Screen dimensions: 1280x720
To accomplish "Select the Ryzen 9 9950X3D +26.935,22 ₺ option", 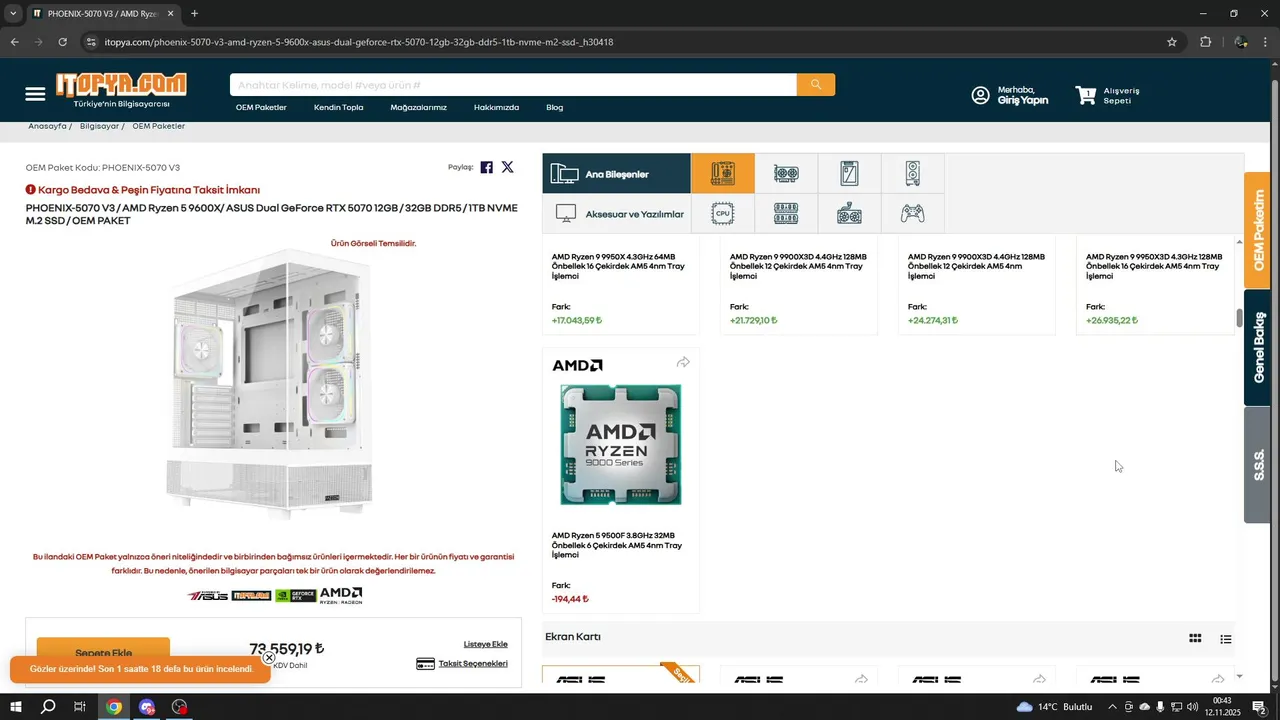I will pos(1155,286).
